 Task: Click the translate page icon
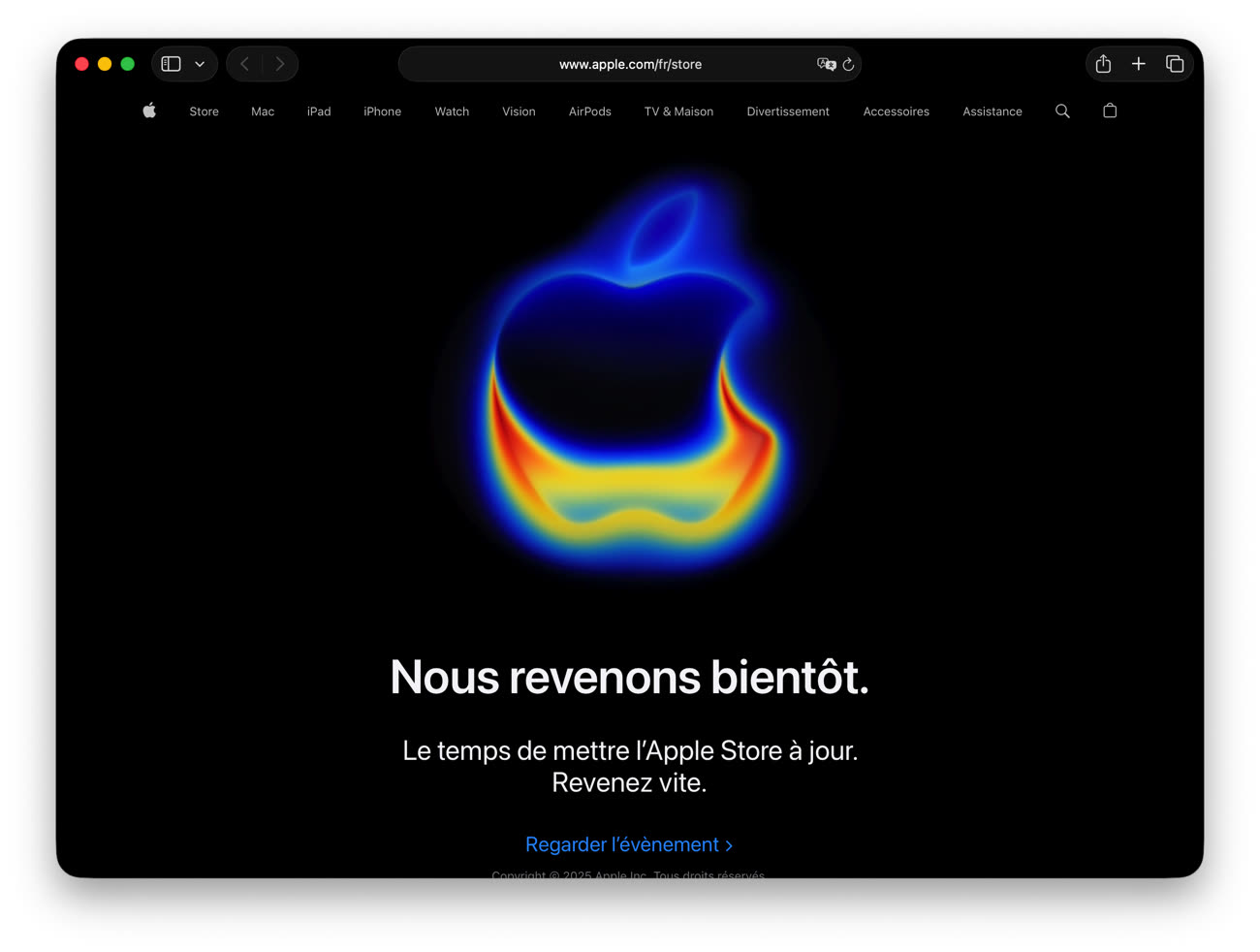[x=826, y=64]
